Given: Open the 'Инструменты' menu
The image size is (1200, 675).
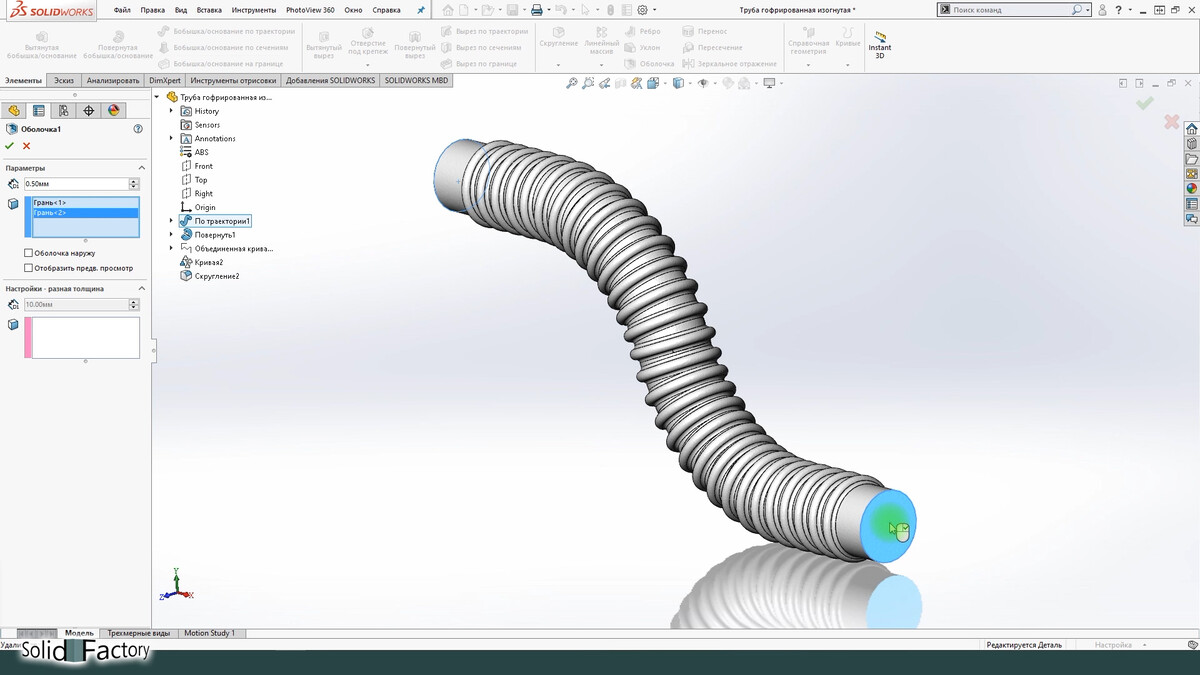Looking at the screenshot, I should (254, 10).
